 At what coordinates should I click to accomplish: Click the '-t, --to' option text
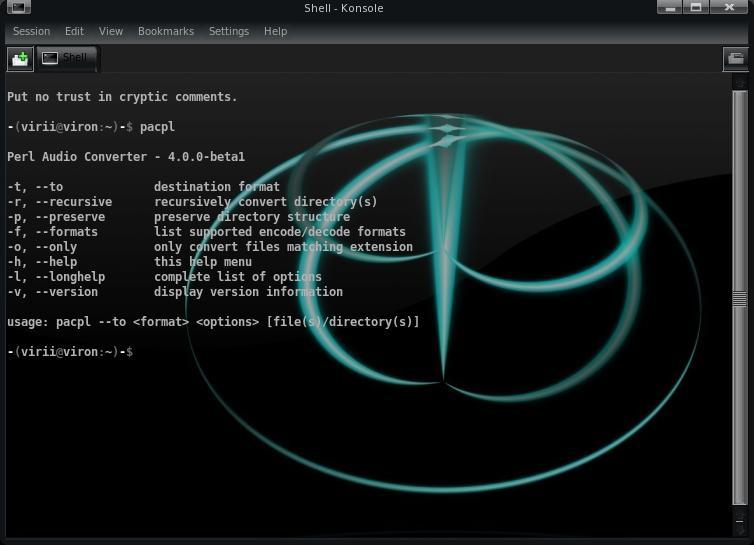click(x=35, y=187)
